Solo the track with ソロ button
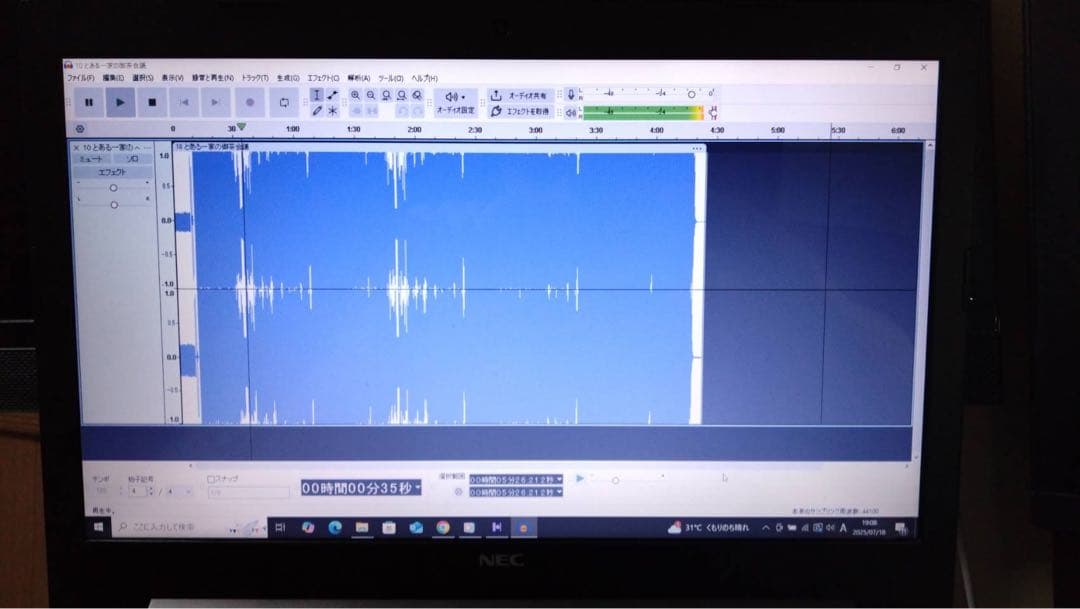1080x609 pixels. [x=132, y=159]
